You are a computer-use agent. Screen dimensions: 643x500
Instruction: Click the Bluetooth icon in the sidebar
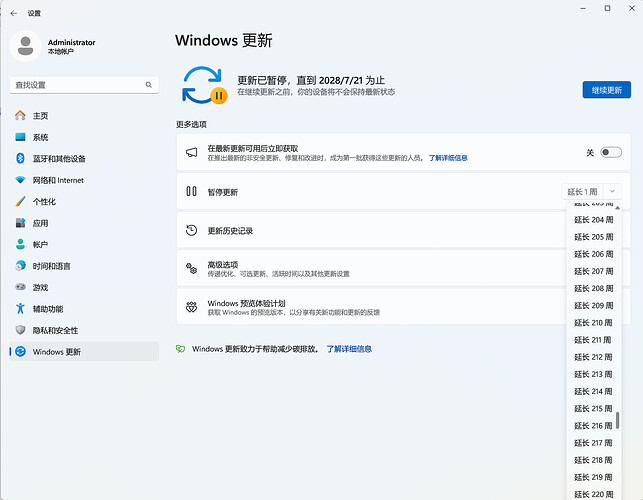click(x=20, y=158)
